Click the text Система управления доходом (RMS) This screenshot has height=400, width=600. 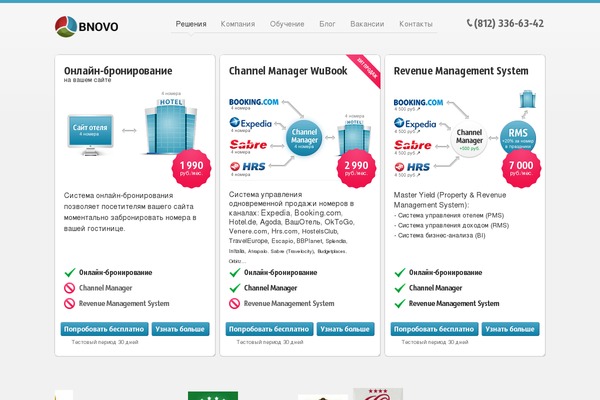coord(453,225)
